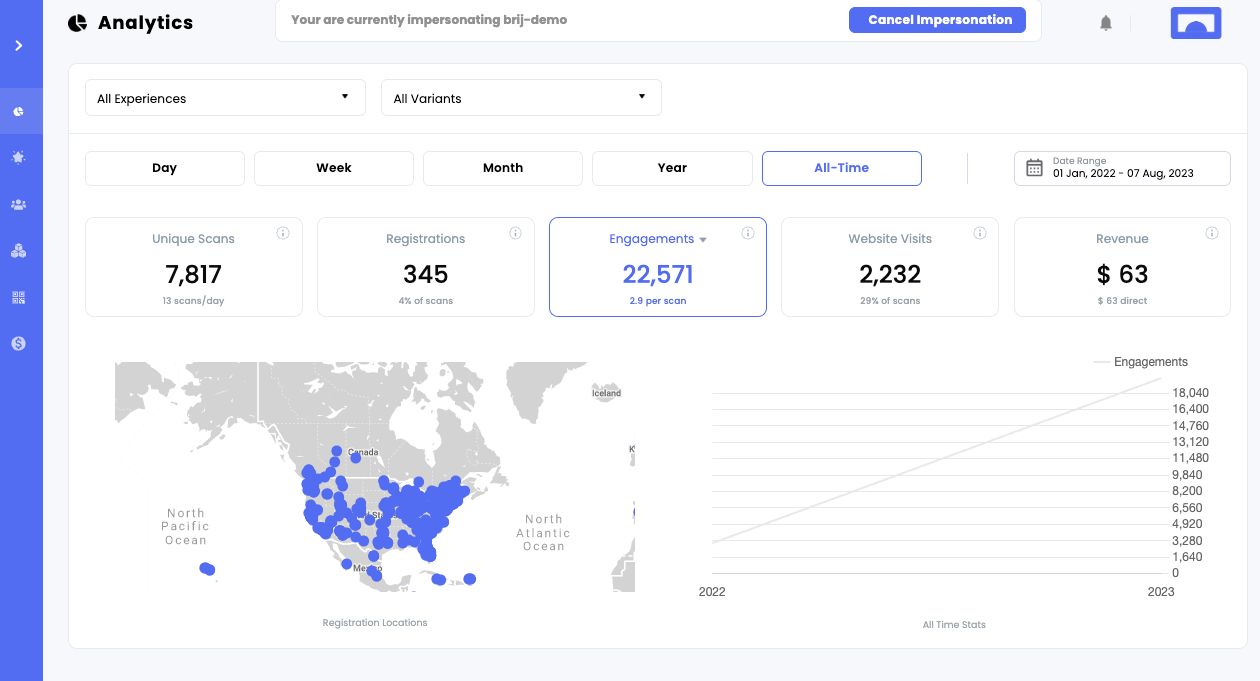1260x681 pixels.
Task: Select the Day time range
Action: tap(165, 168)
